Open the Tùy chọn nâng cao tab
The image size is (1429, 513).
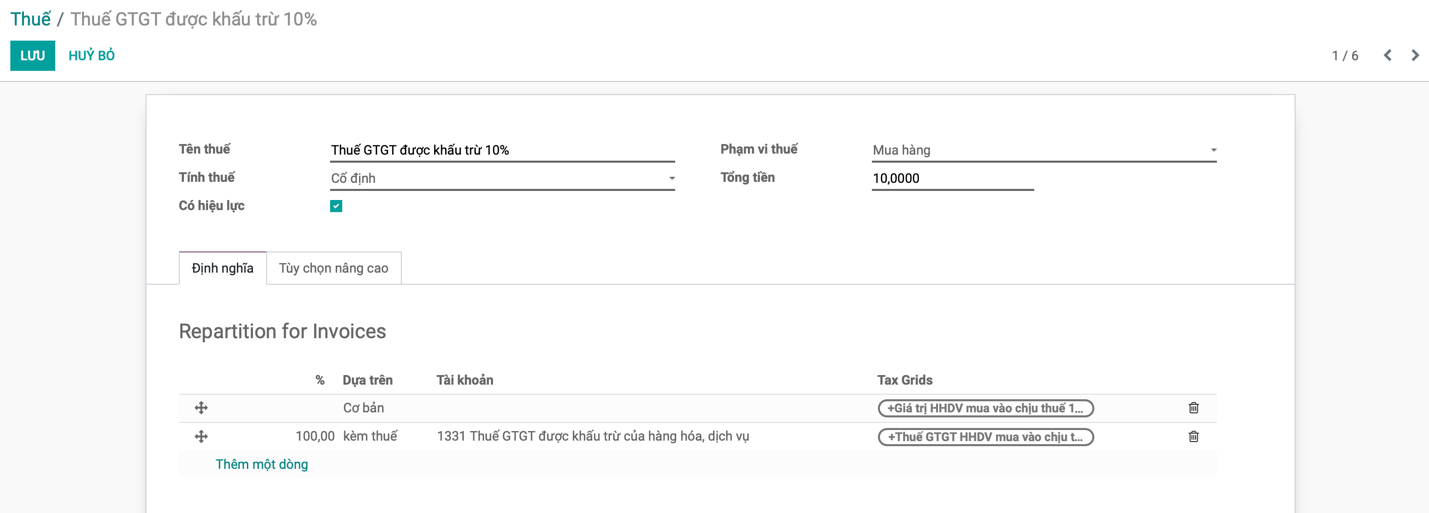[333, 268]
